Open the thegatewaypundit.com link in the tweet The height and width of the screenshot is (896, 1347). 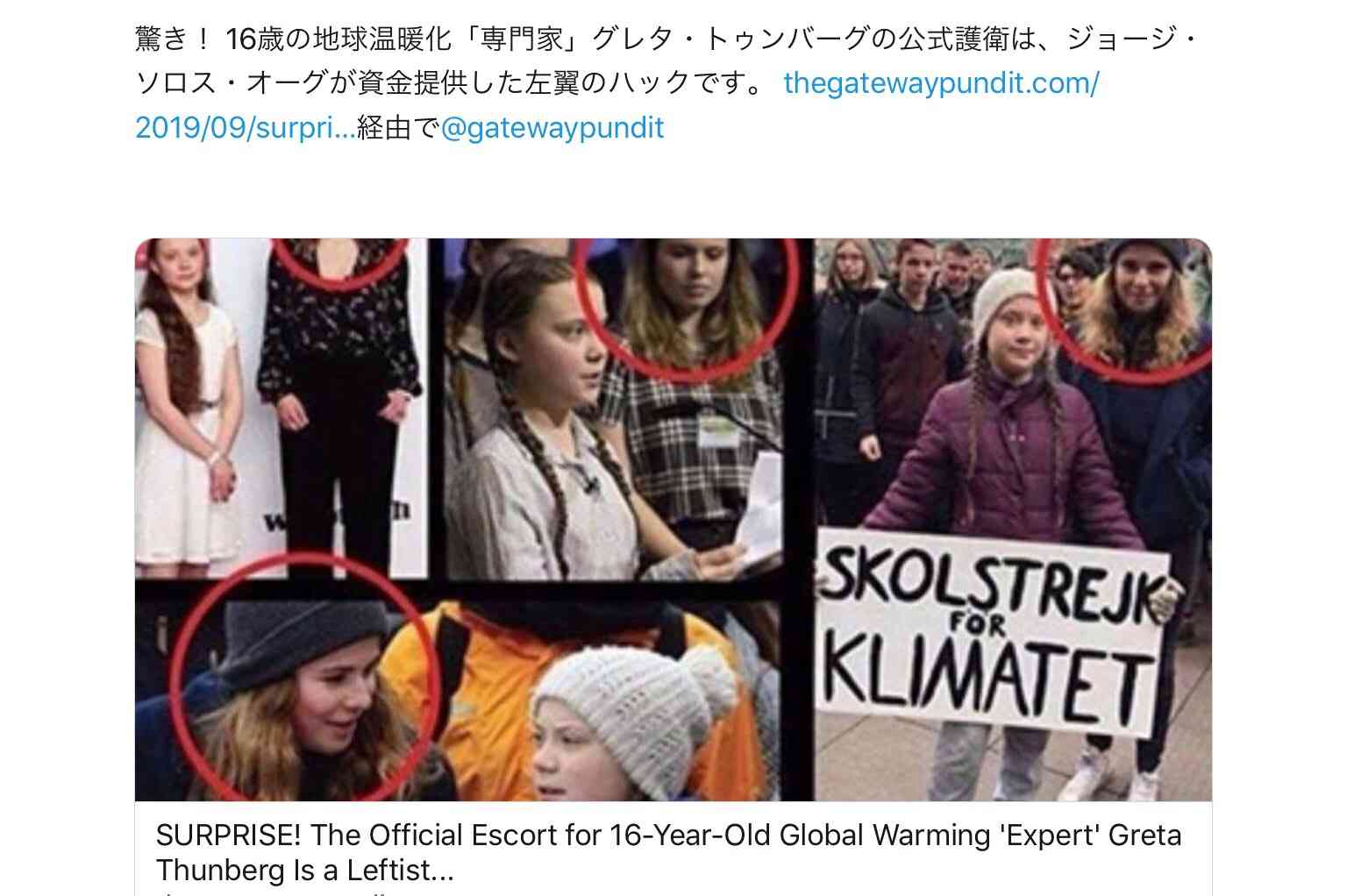point(941,83)
